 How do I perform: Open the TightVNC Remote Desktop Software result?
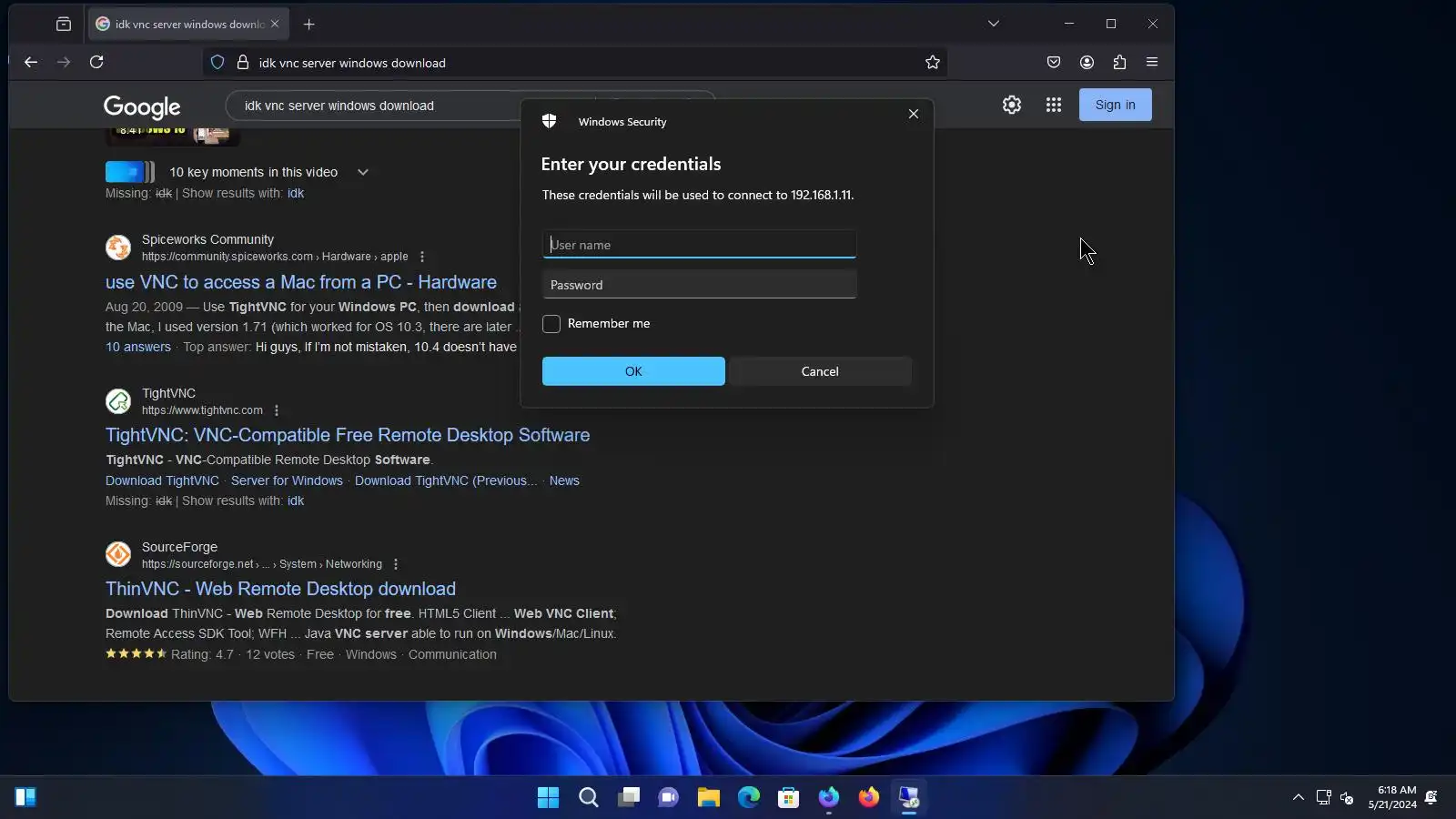point(348,435)
